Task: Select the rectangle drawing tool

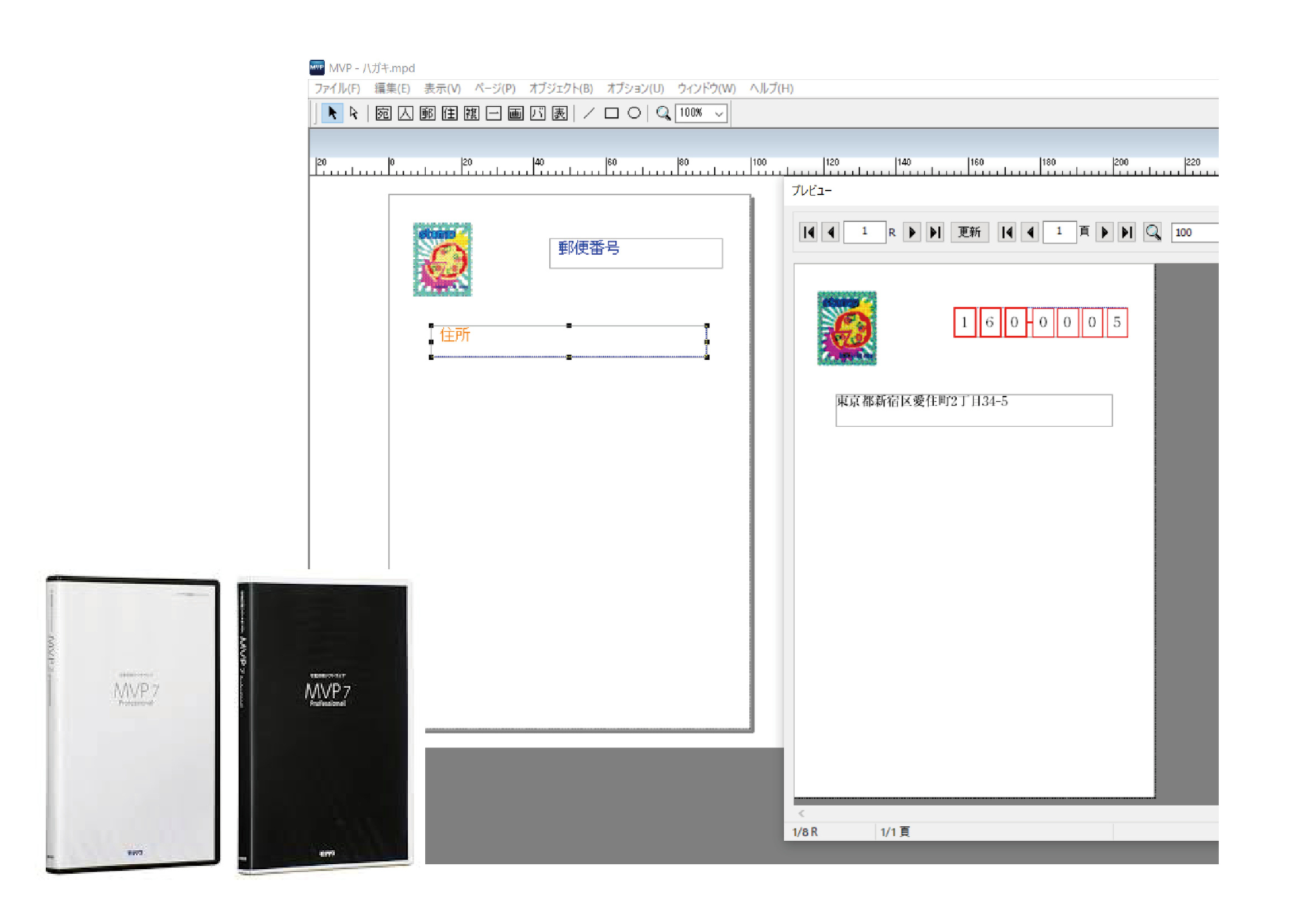Action: [x=612, y=113]
